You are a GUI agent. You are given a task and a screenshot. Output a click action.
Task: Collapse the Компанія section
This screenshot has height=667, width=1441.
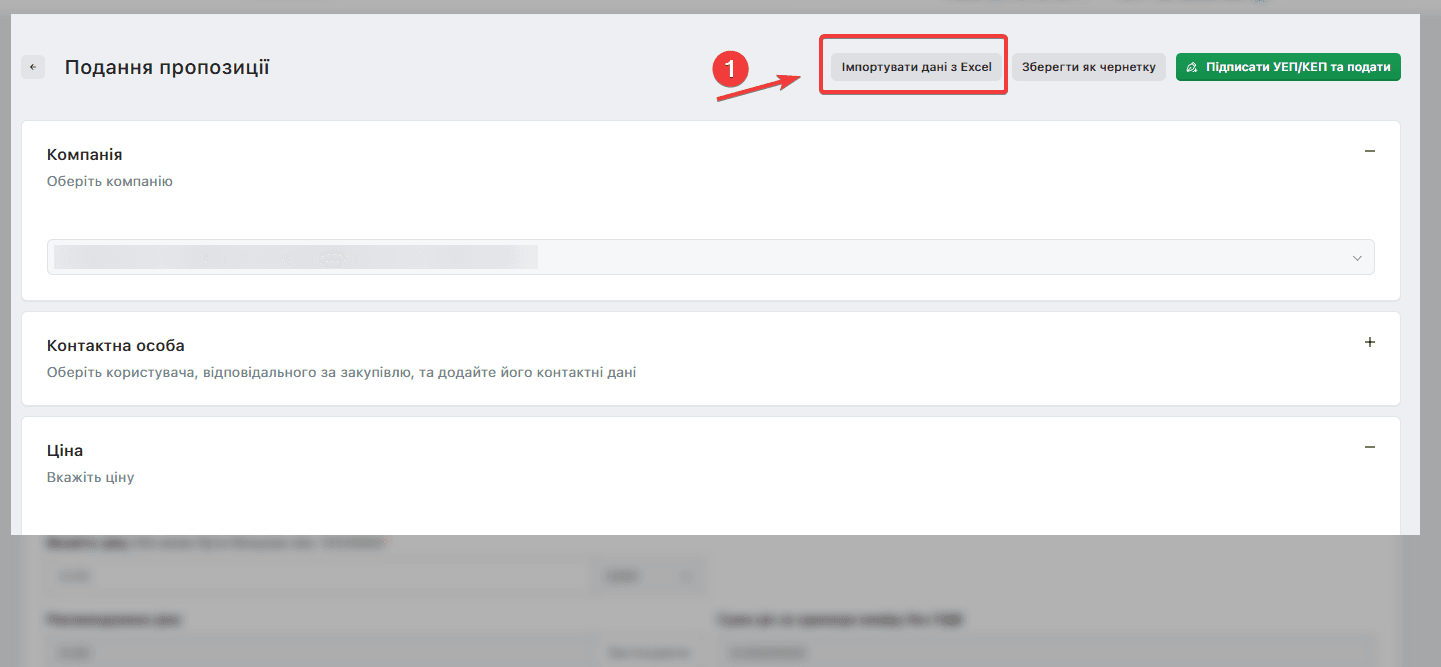(x=1370, y=151)
